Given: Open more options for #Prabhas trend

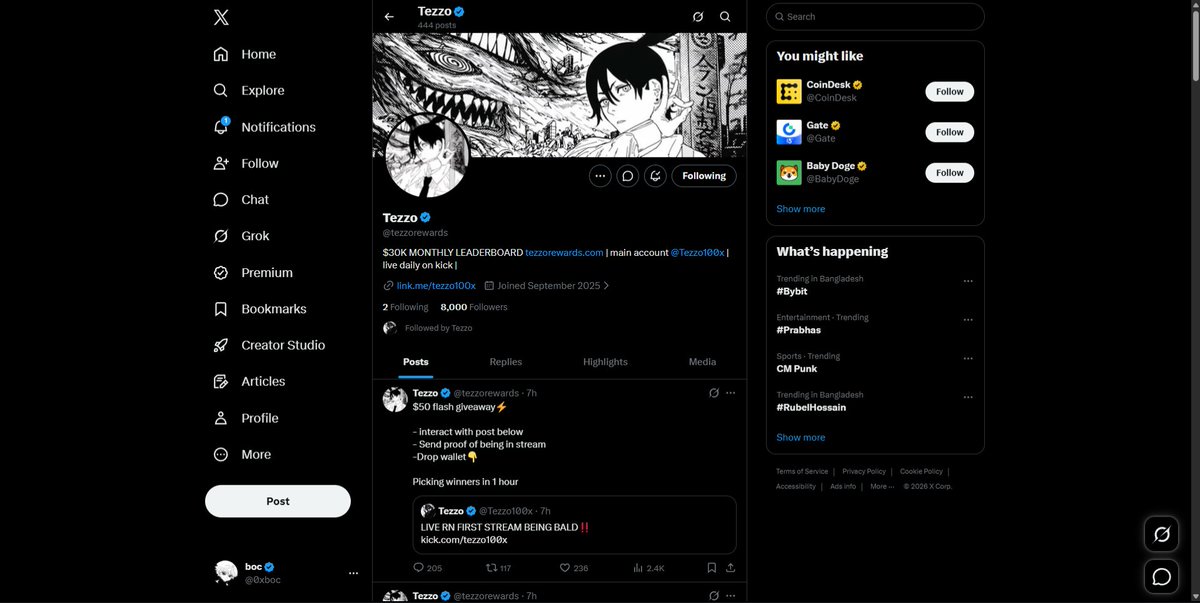Looking at the screenshot, I should coord(968,320).
